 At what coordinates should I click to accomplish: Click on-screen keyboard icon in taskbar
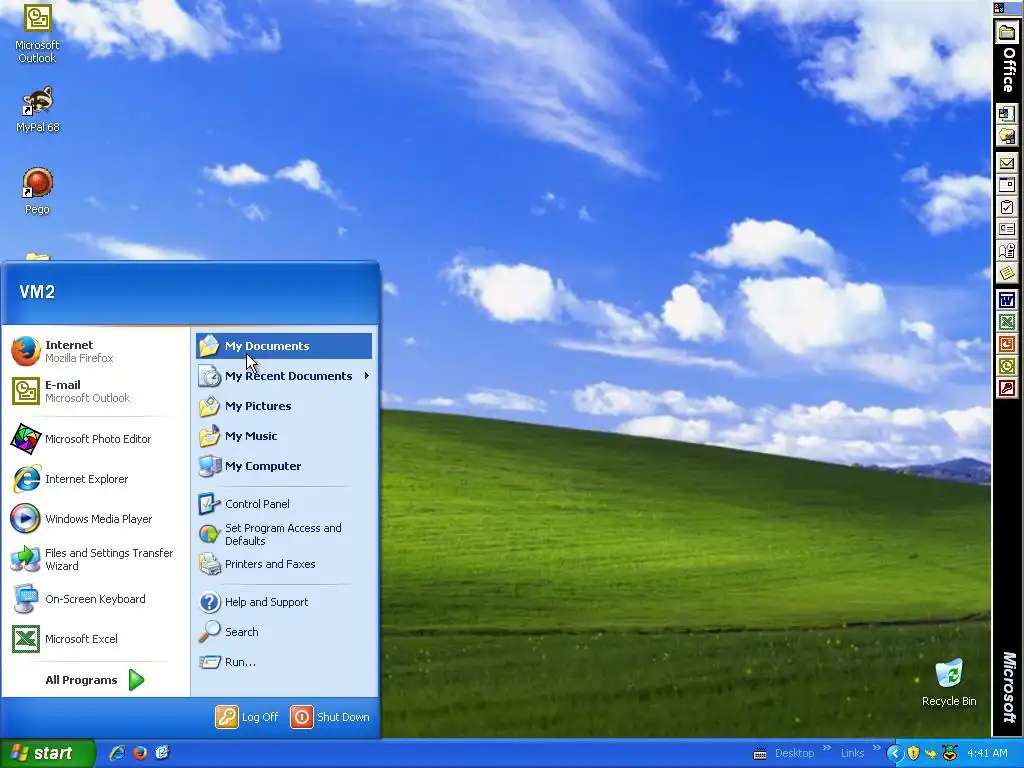click(x=760, y=754)
